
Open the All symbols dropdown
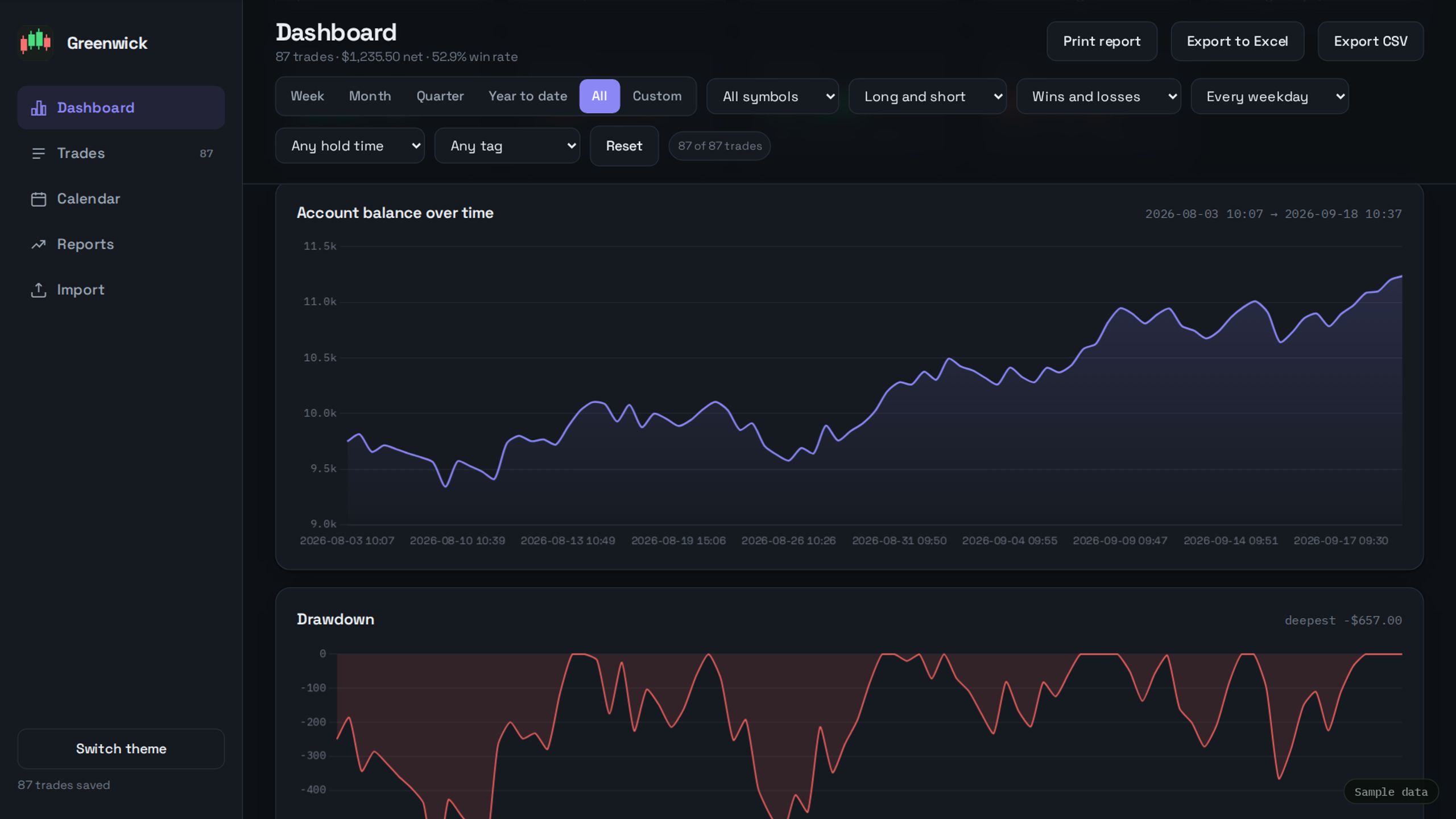click(772, 96)
